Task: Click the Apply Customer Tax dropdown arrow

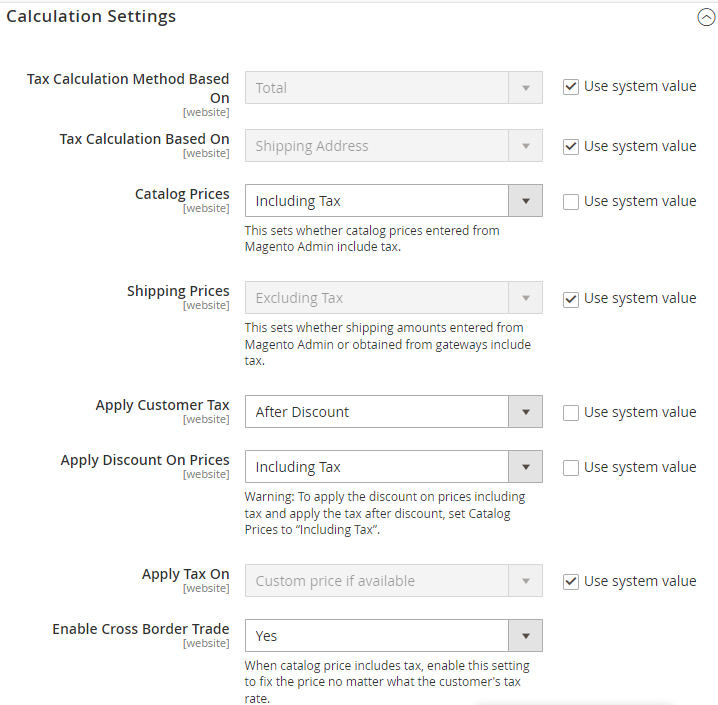Action: point(525,412)
